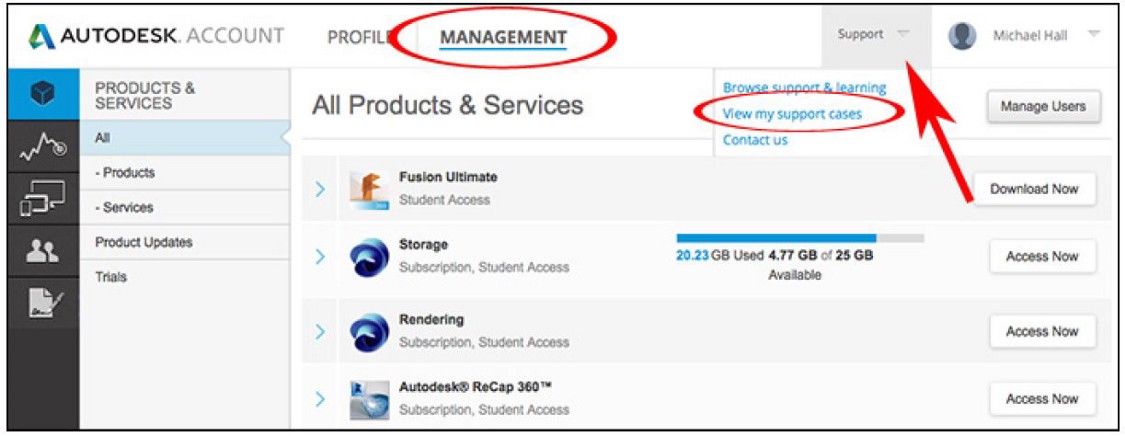The height and width of the screenshot is (436, 1125).
Task: Choose View my support cases
Action: 792,114
